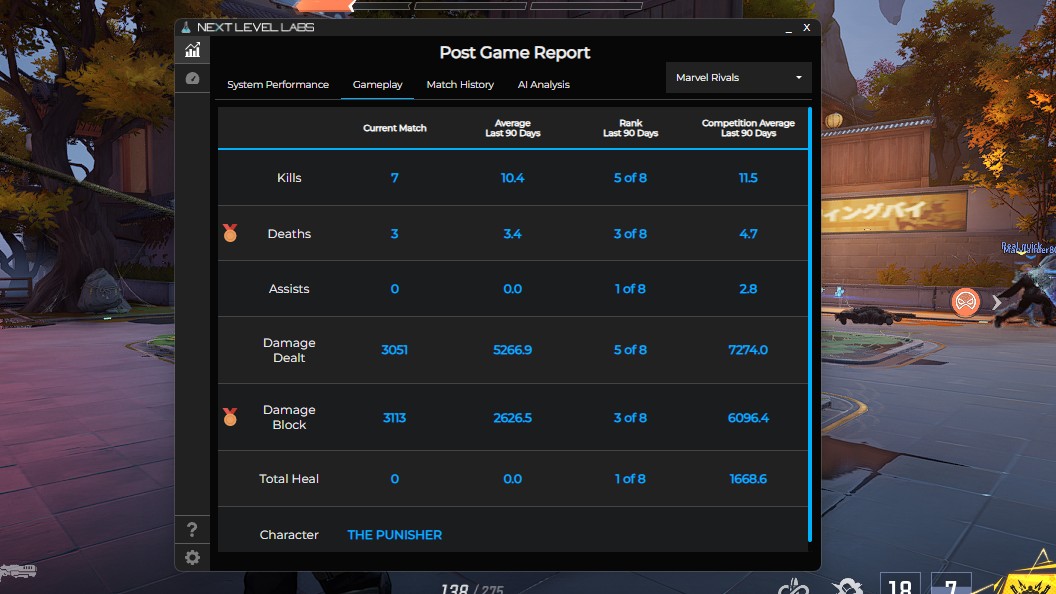The height and width of the screenshot is (594, 1056).
Task: Close the Next Level Labs window
Action: [x=806, y=28]
